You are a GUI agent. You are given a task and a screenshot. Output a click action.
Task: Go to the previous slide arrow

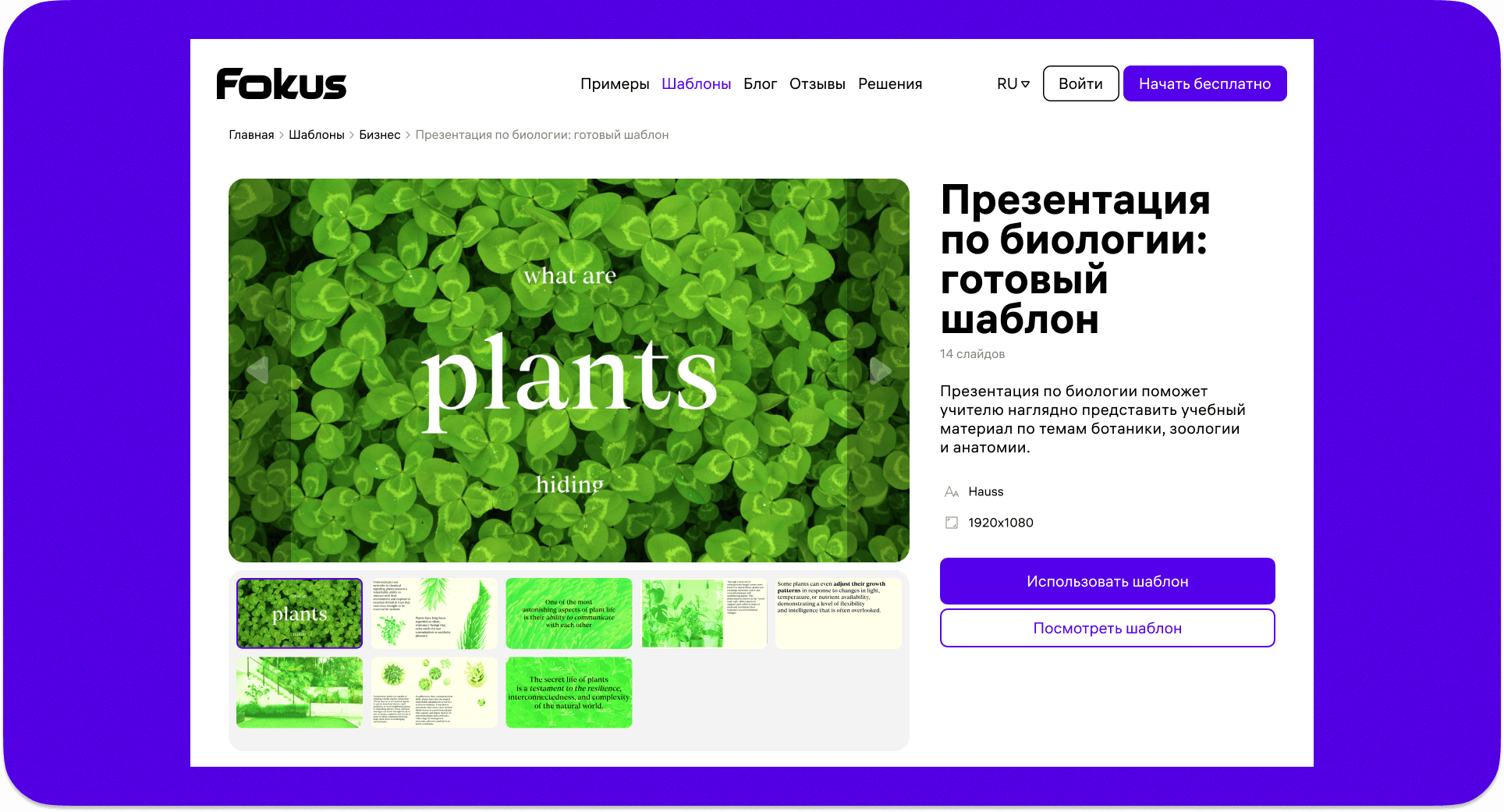tap(257, 371)
